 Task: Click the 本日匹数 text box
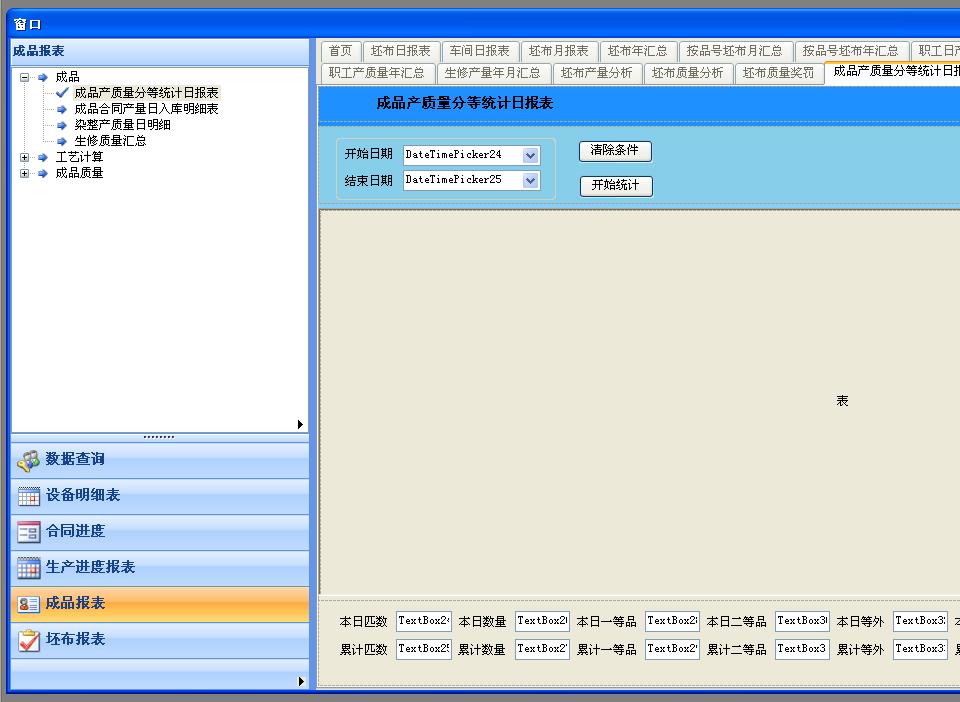tap(424, 621)
